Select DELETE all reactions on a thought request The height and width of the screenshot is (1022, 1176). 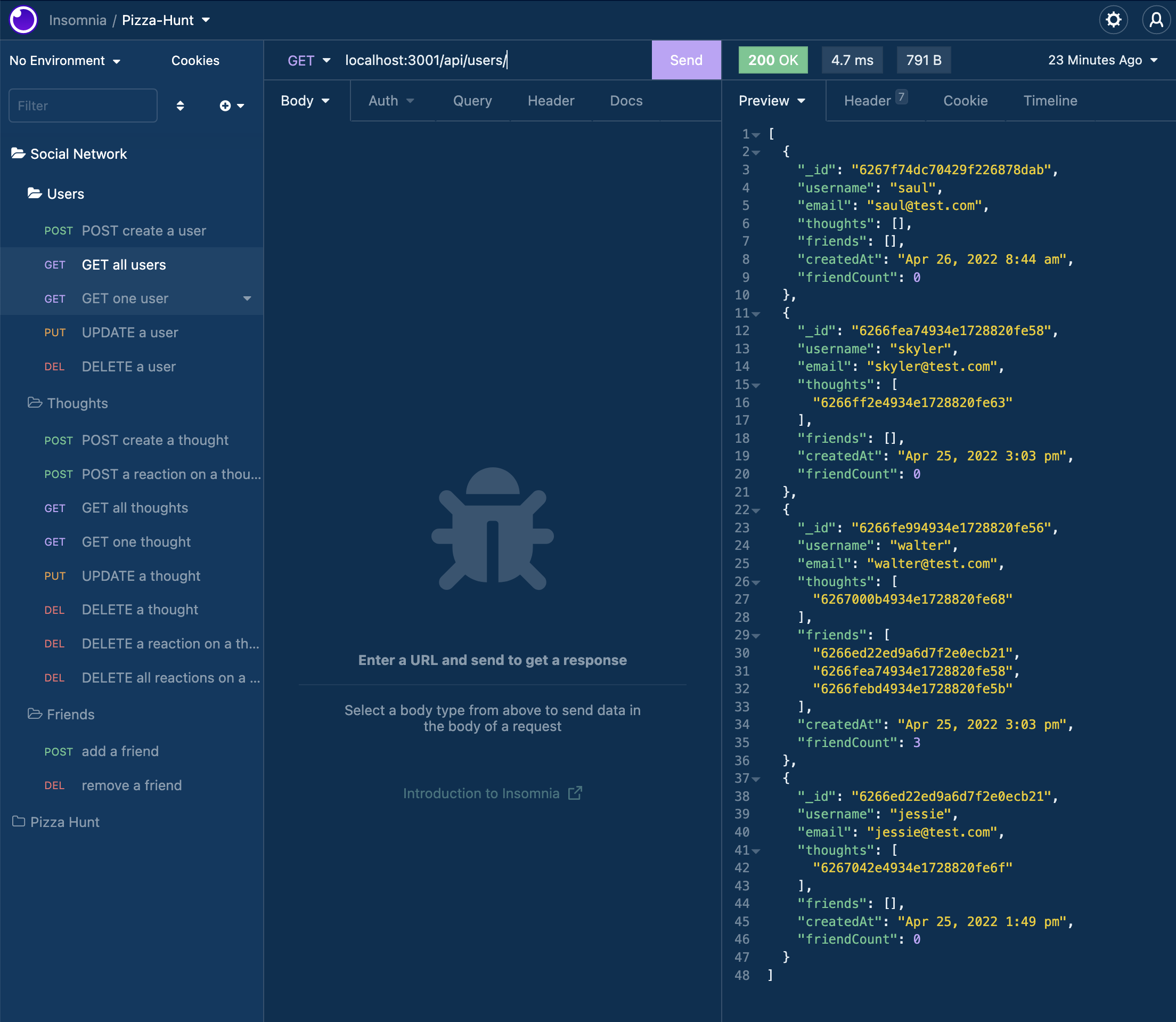[132, 678]
